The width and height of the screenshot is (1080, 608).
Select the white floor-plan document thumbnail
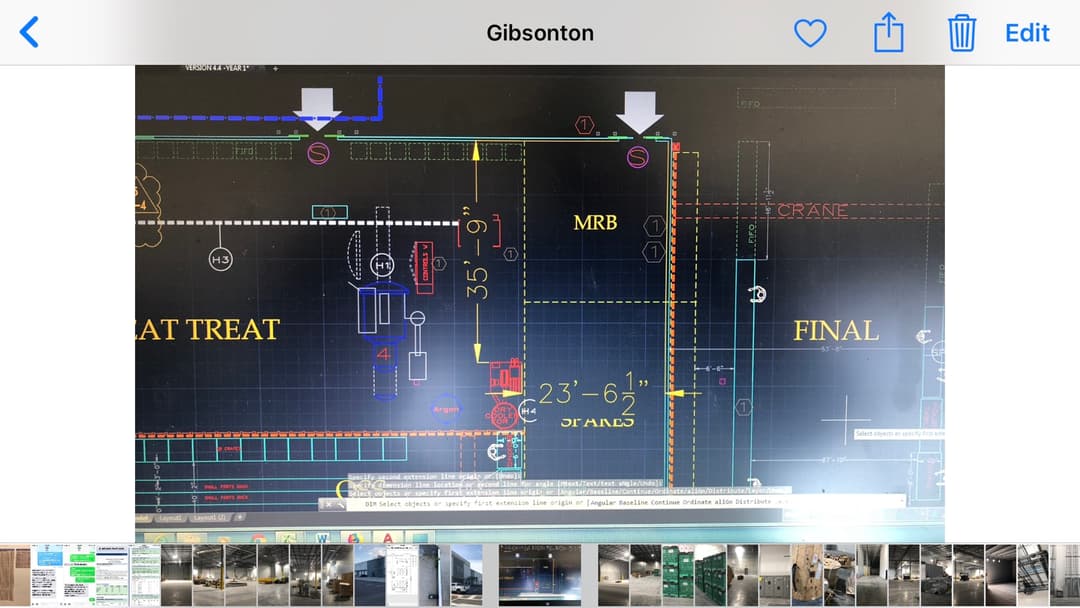(402, 575)
